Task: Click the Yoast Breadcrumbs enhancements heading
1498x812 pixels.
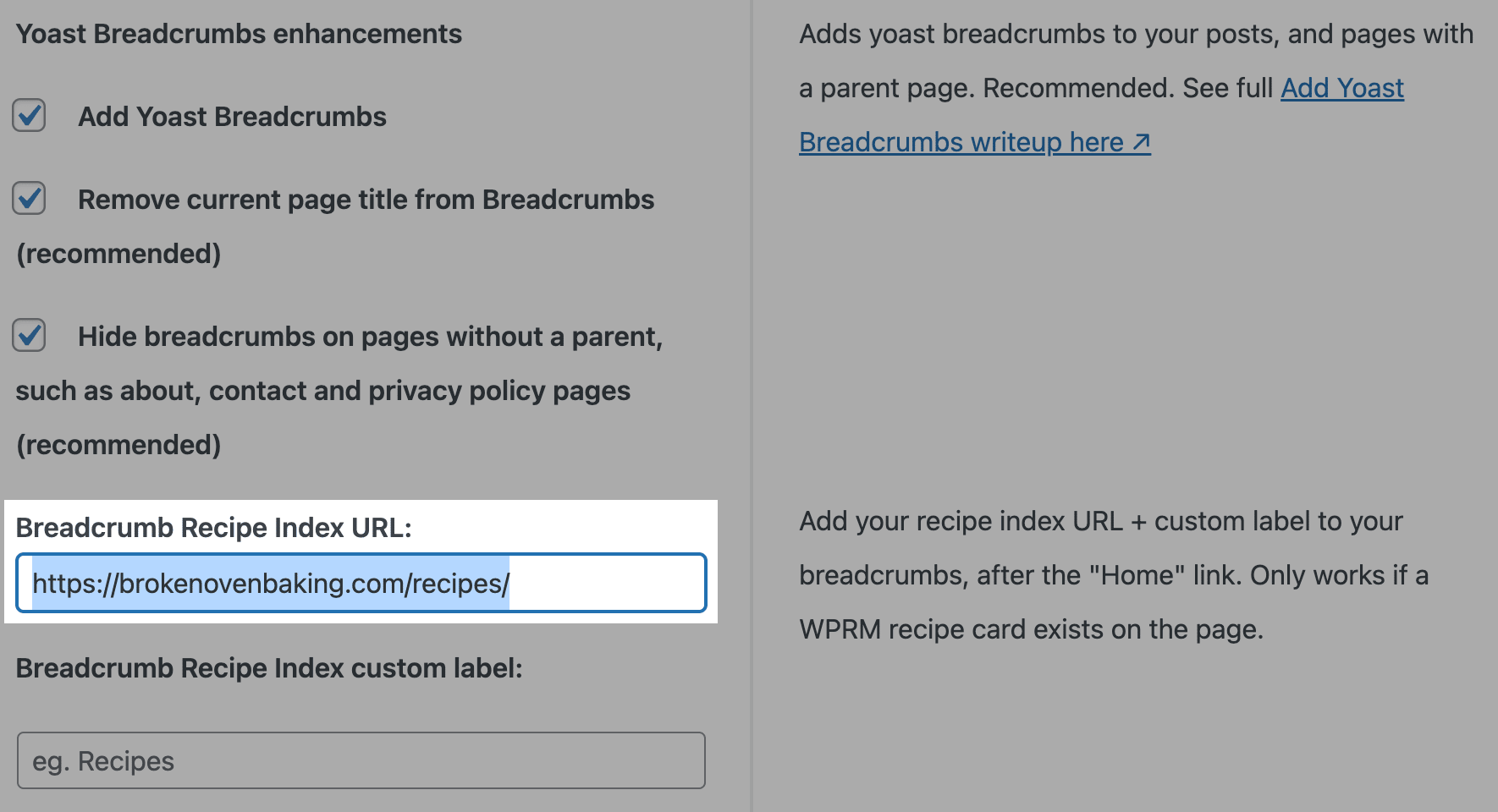Action: (239, 34)
